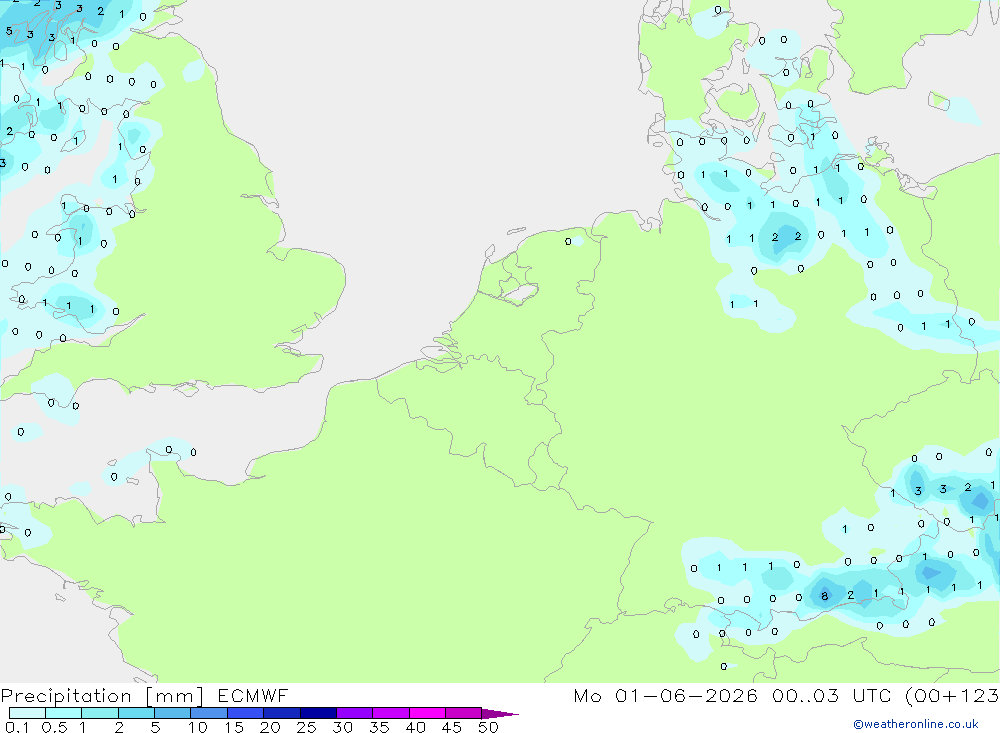The image size is (1000, 733).
Task: Click the '8' precipitation value on map
Action: (825, 596)
